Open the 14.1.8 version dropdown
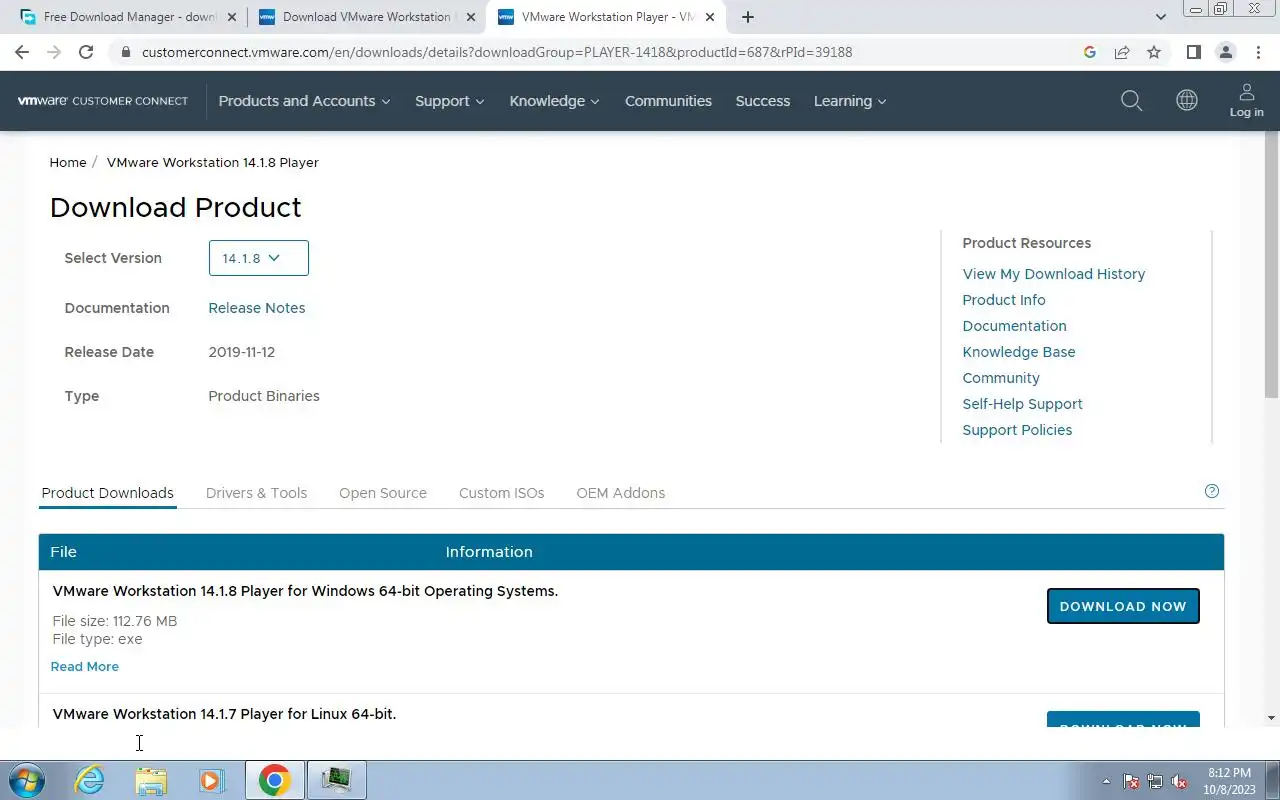Image resolution: width=1280 pixels, height=800 pixels. [x=259, y=258]
